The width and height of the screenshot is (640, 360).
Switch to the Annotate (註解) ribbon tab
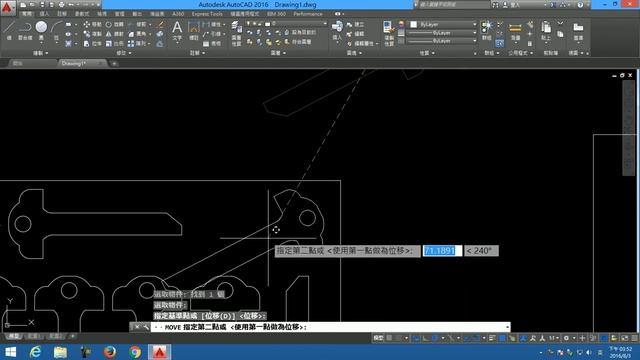click(62, 14)
